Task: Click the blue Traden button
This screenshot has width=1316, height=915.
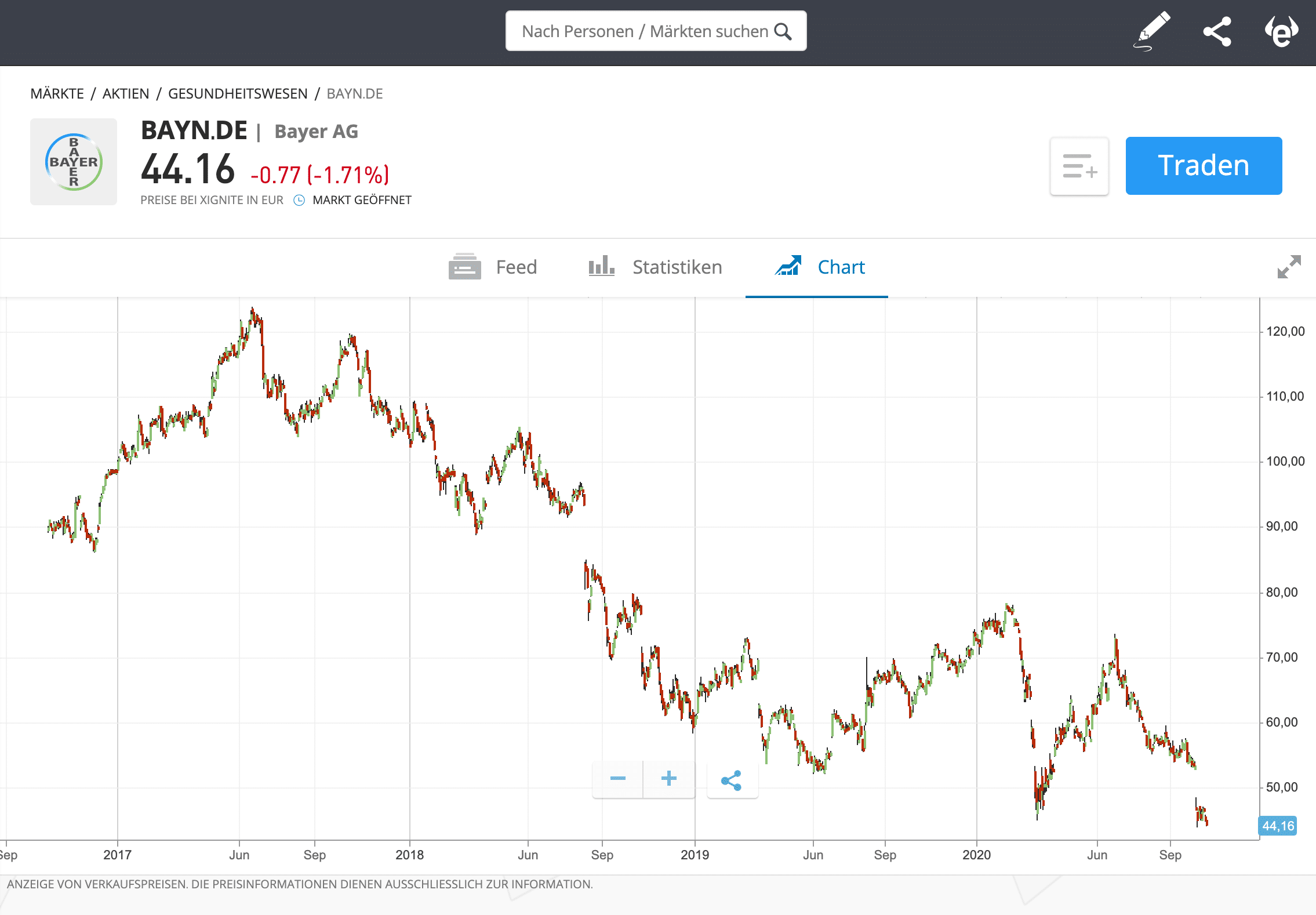Action: tap(1204, 166)
